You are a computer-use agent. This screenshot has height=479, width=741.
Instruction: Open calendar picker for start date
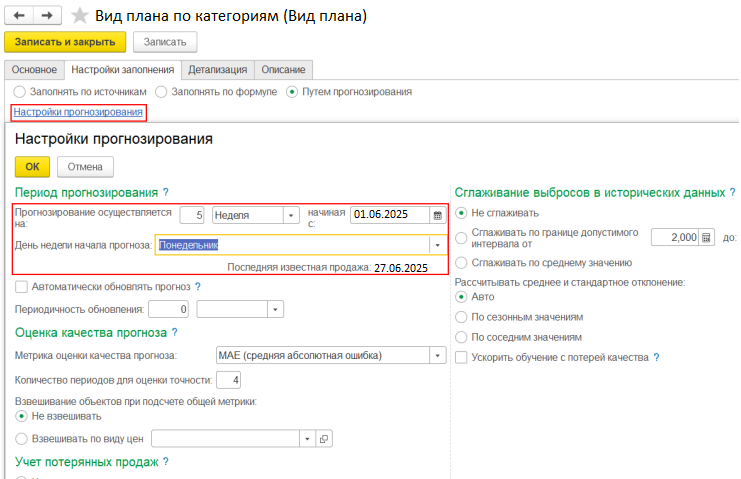point(437,215)
